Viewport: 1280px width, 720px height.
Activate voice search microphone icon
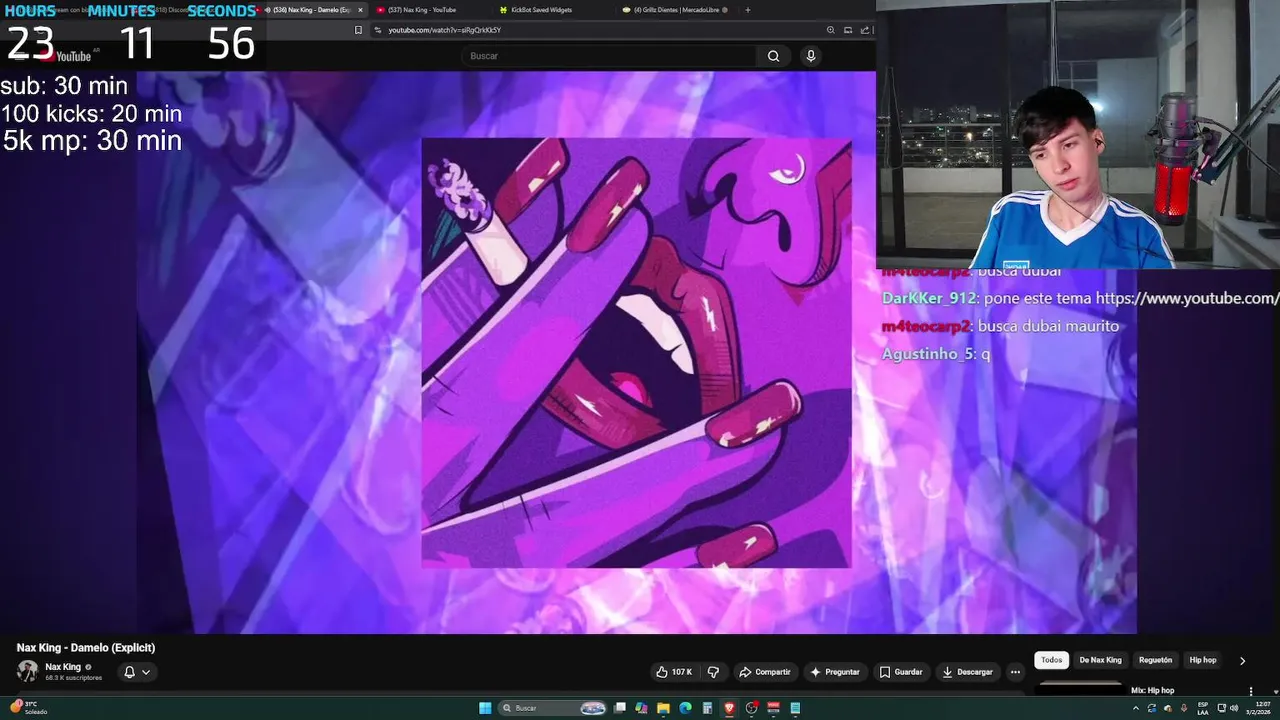tap(811, 56)
